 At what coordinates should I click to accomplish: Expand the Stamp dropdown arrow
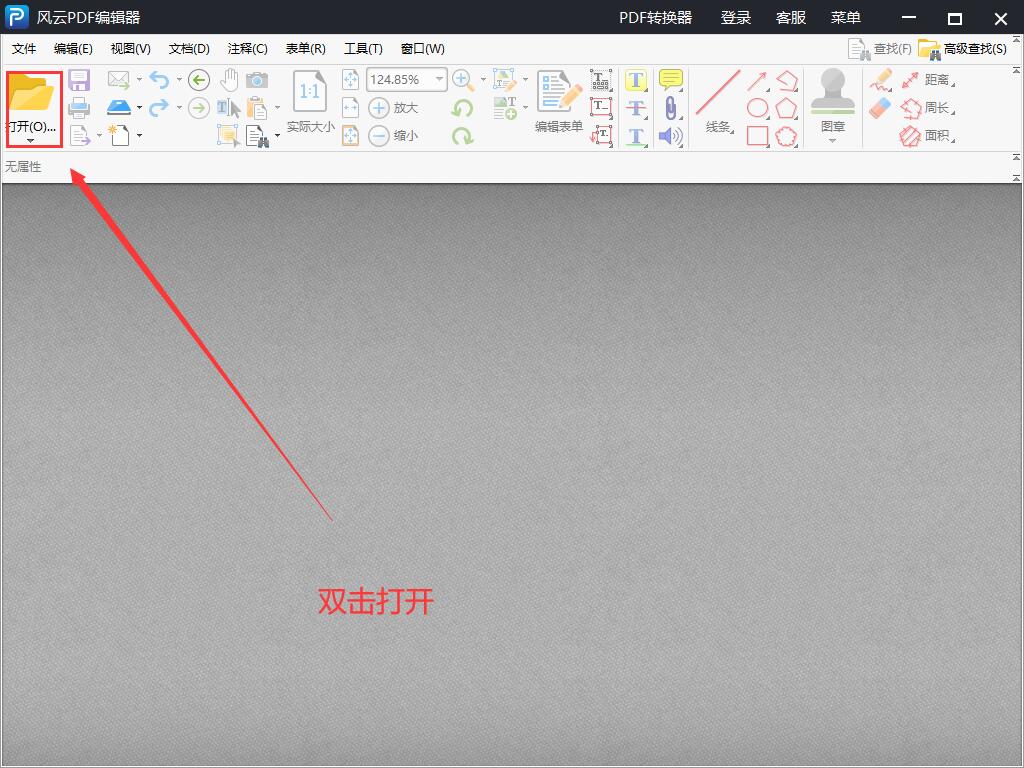(833, 140)
